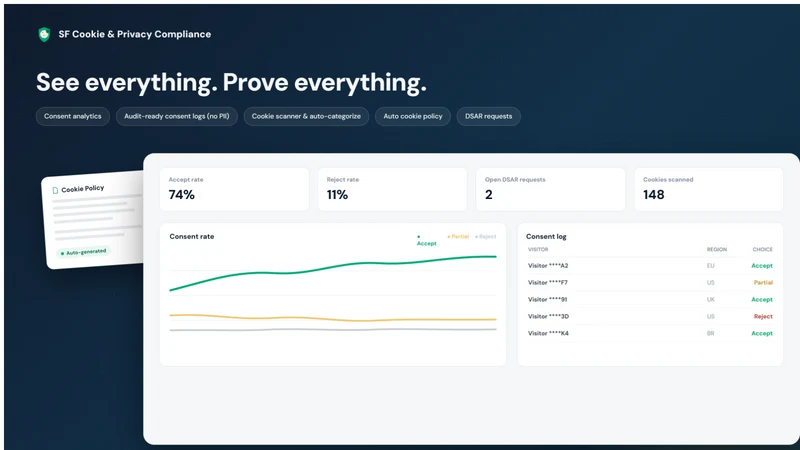Click the SF Cookie & Privacy Compliance title

pyautogui.click(x=135, y=34)
